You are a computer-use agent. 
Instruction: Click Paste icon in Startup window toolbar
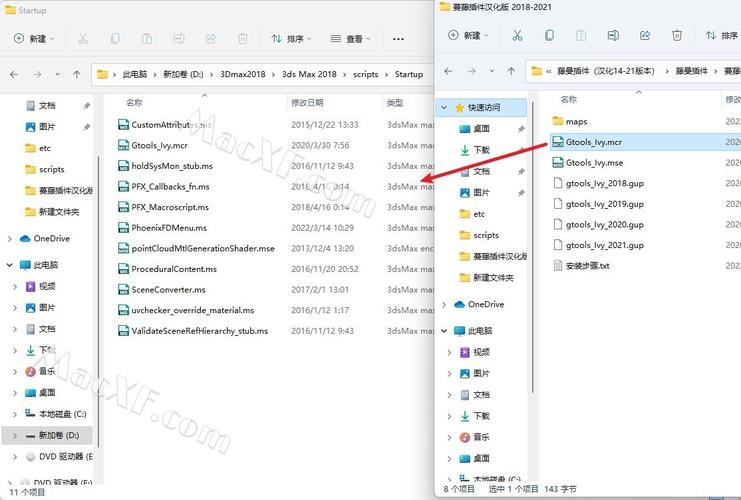147,39
